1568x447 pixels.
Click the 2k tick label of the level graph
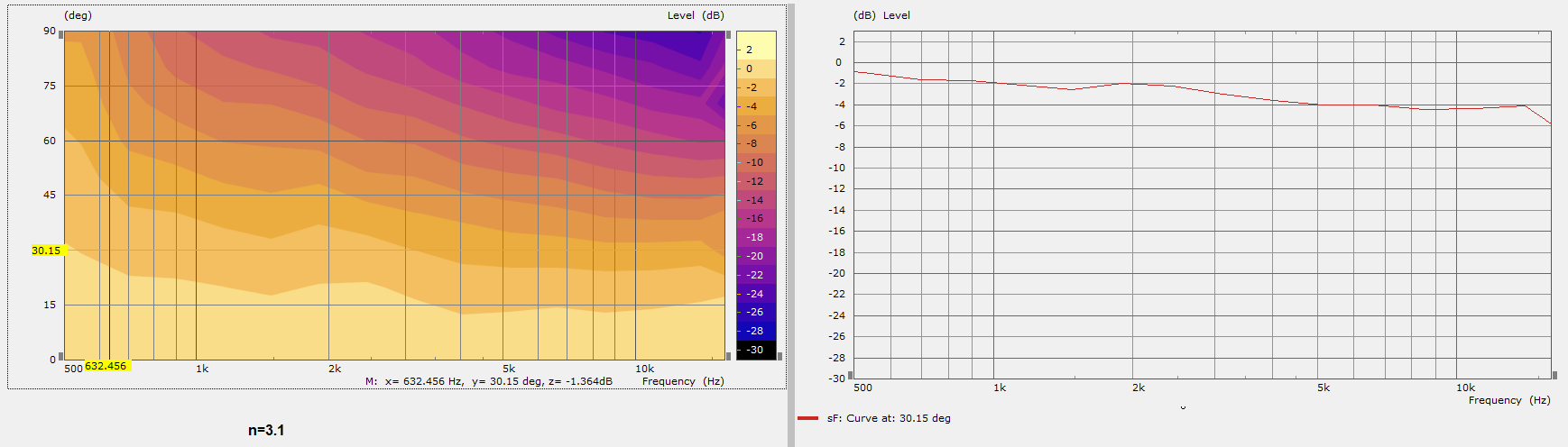pos(1139,388)
